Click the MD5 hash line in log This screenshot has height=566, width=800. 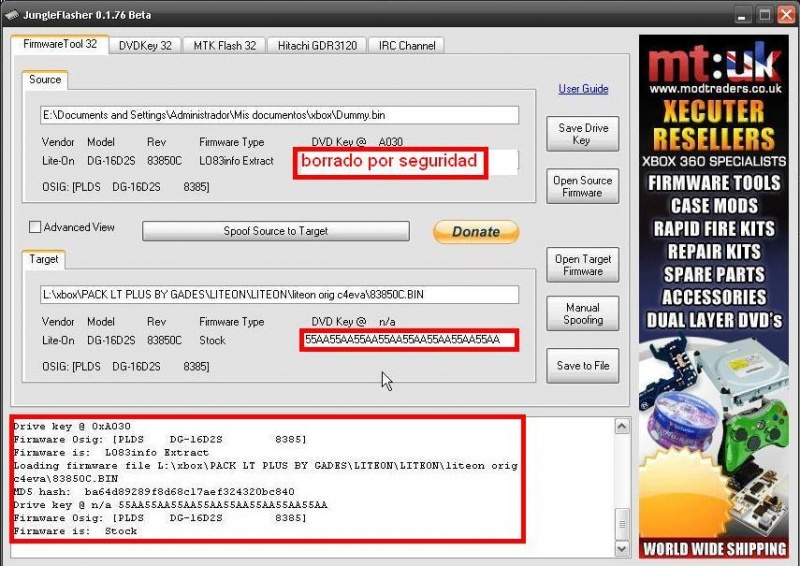(x=154, y=492)
